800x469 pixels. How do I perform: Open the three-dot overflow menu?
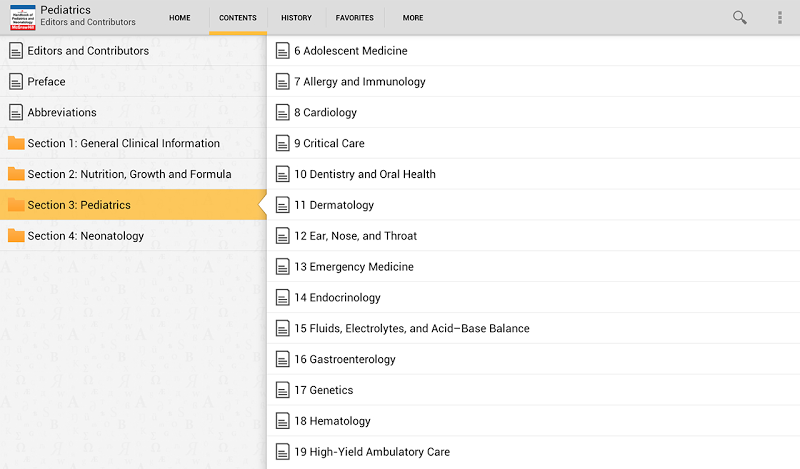click(x=780, y=17)
